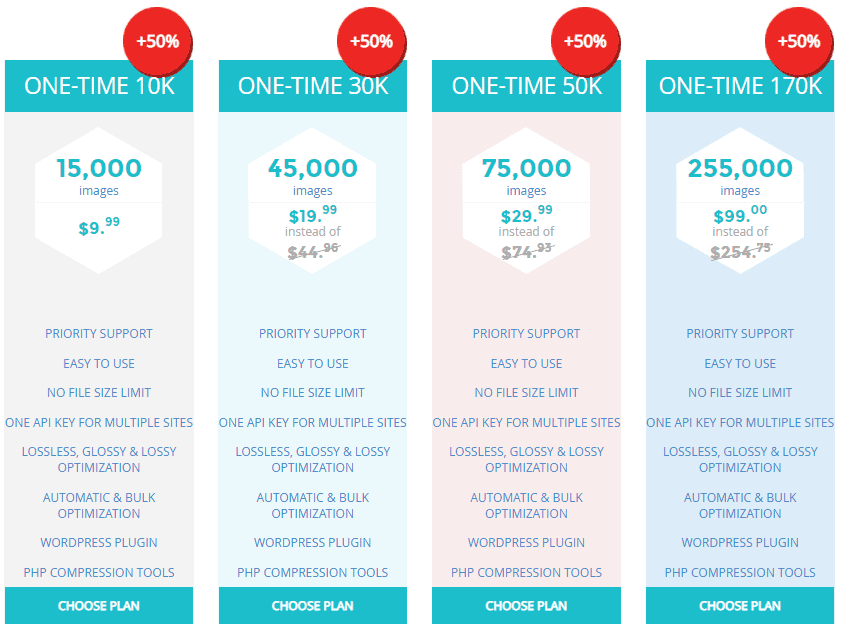Click PRIORITY SUPPORT in the 170K plan
The height and width of the screenshot is (627, 846).
pos(740,334)
